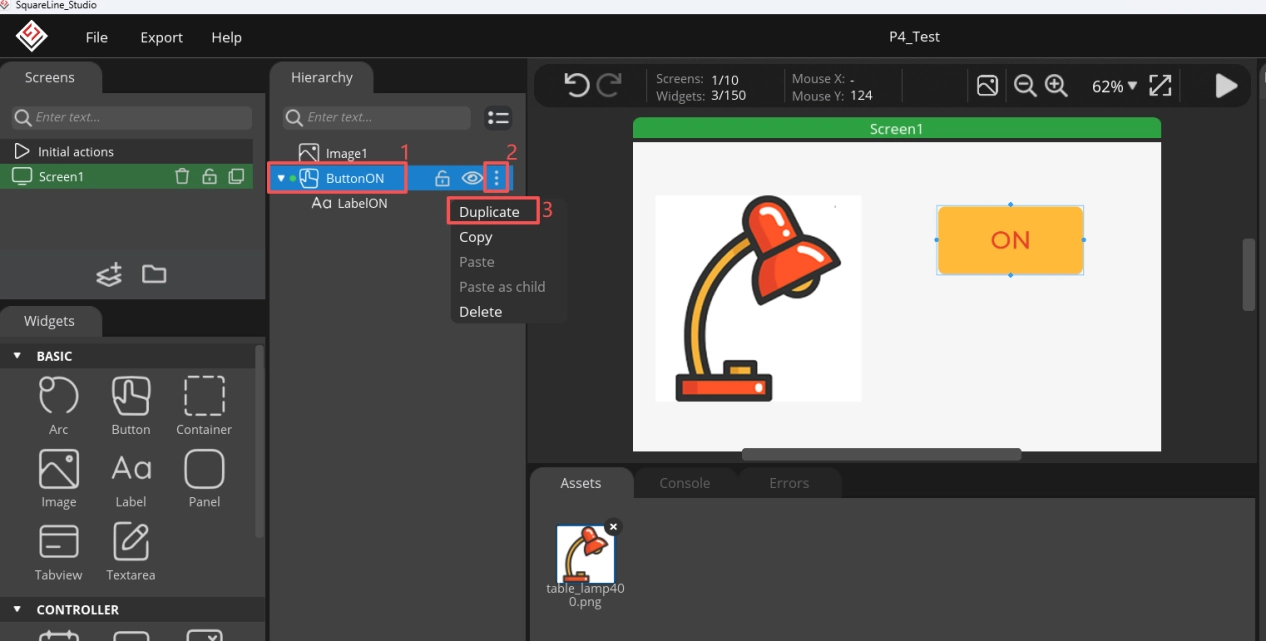Click the fit-to-screen expand icon
The width and height of the screenshot is (1266, 641).
pos(1160,86)
